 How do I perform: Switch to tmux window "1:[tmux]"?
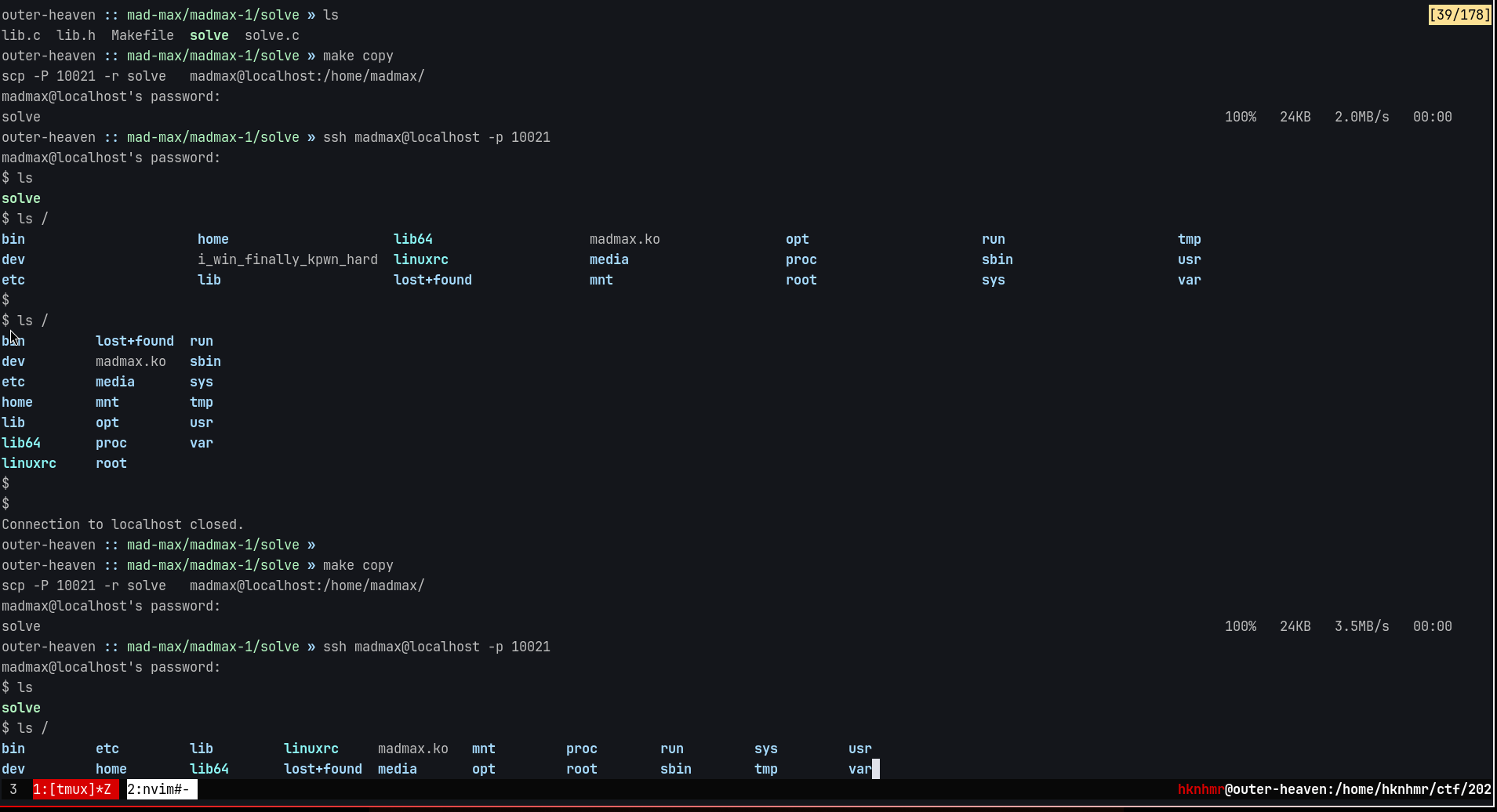tap(74, 789)
